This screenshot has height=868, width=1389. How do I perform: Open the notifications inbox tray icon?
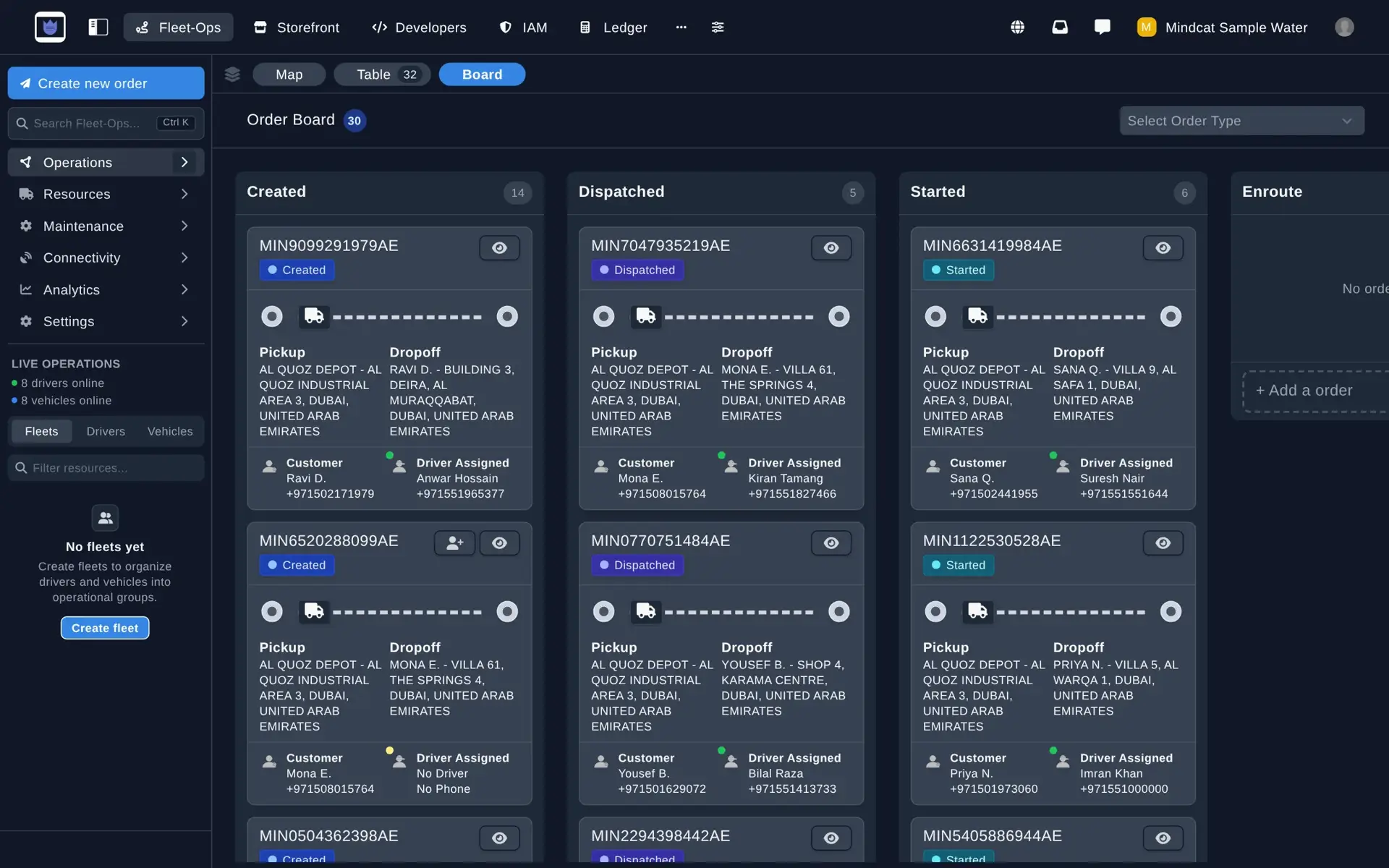[1060, 27]
